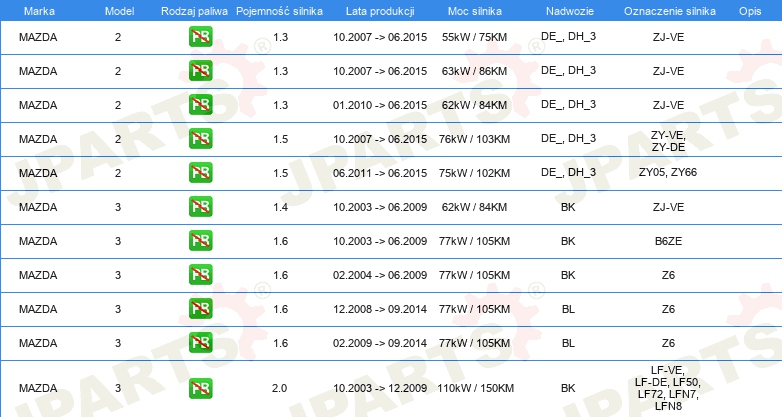This screenshot has height=417, width=782.
Task: Click the Pojemność silnika column header
Action: point(279,11)
